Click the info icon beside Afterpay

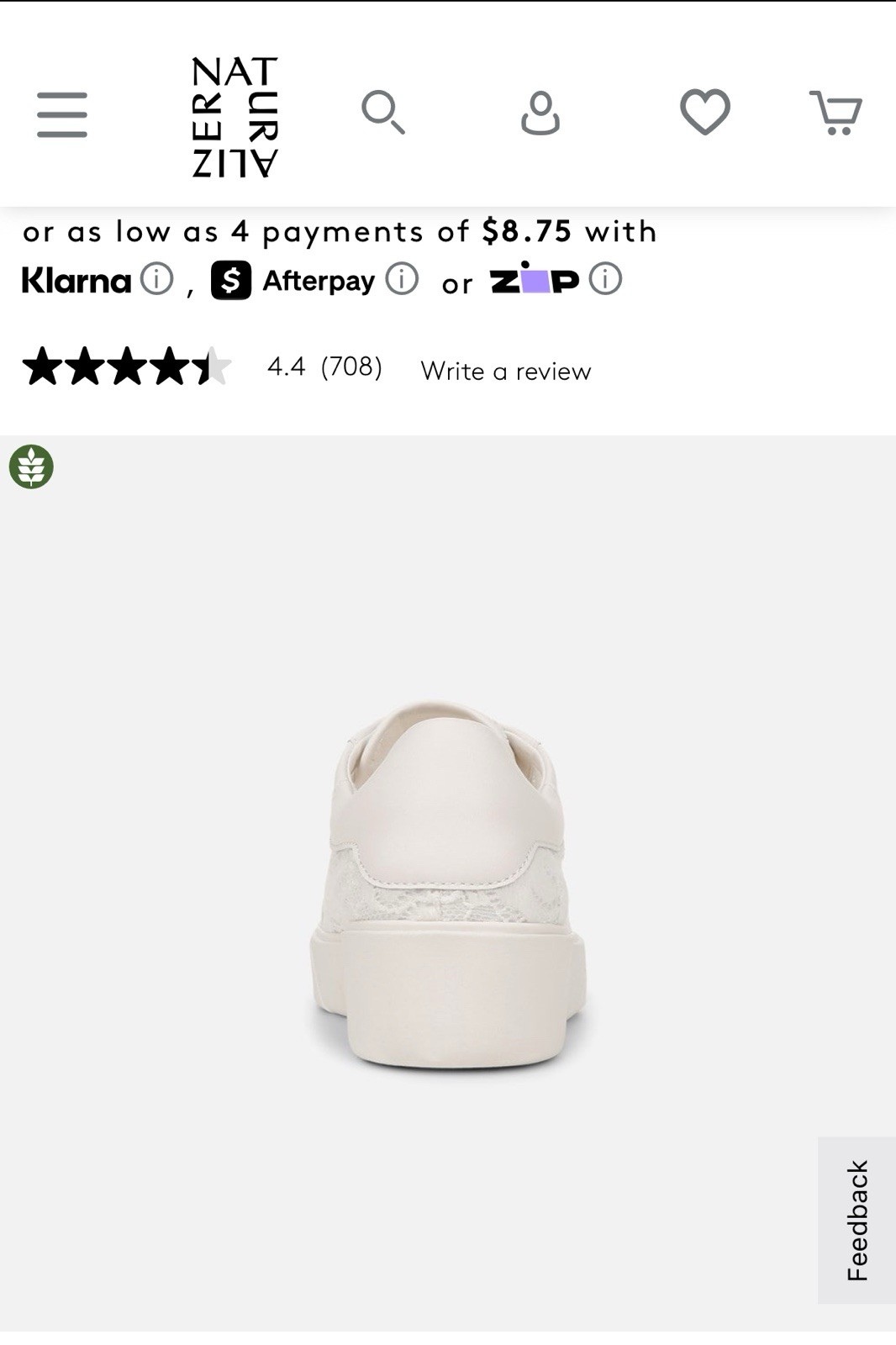[x=402, y=278]
